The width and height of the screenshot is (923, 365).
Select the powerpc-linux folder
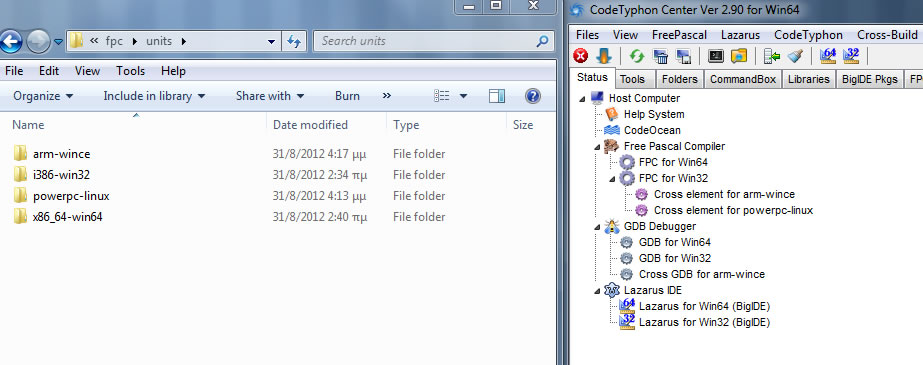click(x=71, y=196)
